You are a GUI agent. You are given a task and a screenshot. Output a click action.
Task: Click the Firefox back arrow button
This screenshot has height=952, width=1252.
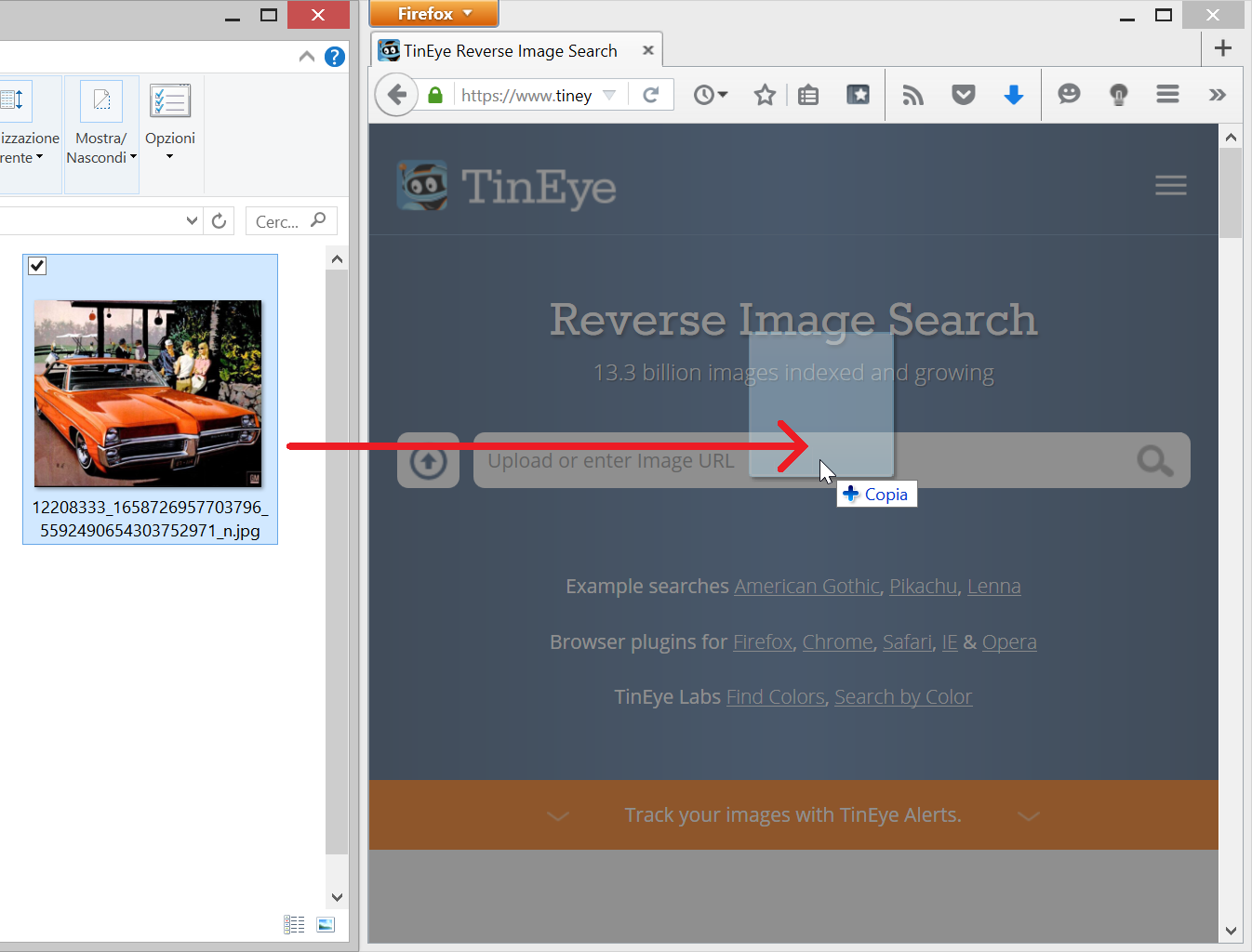[x=396, y=95]
